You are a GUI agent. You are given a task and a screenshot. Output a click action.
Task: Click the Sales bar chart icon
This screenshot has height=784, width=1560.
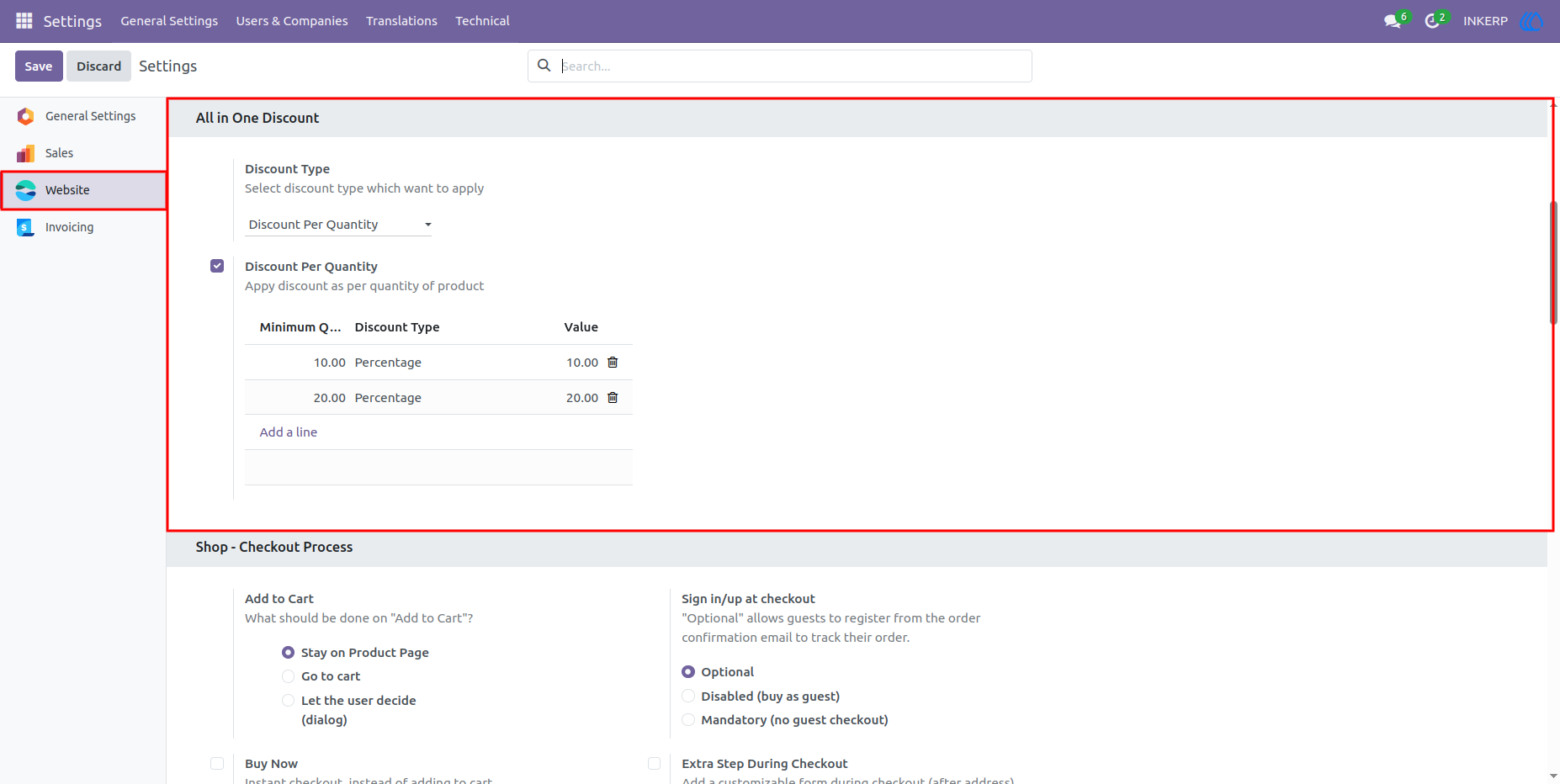pyautogui.click(x=26, y=153)
